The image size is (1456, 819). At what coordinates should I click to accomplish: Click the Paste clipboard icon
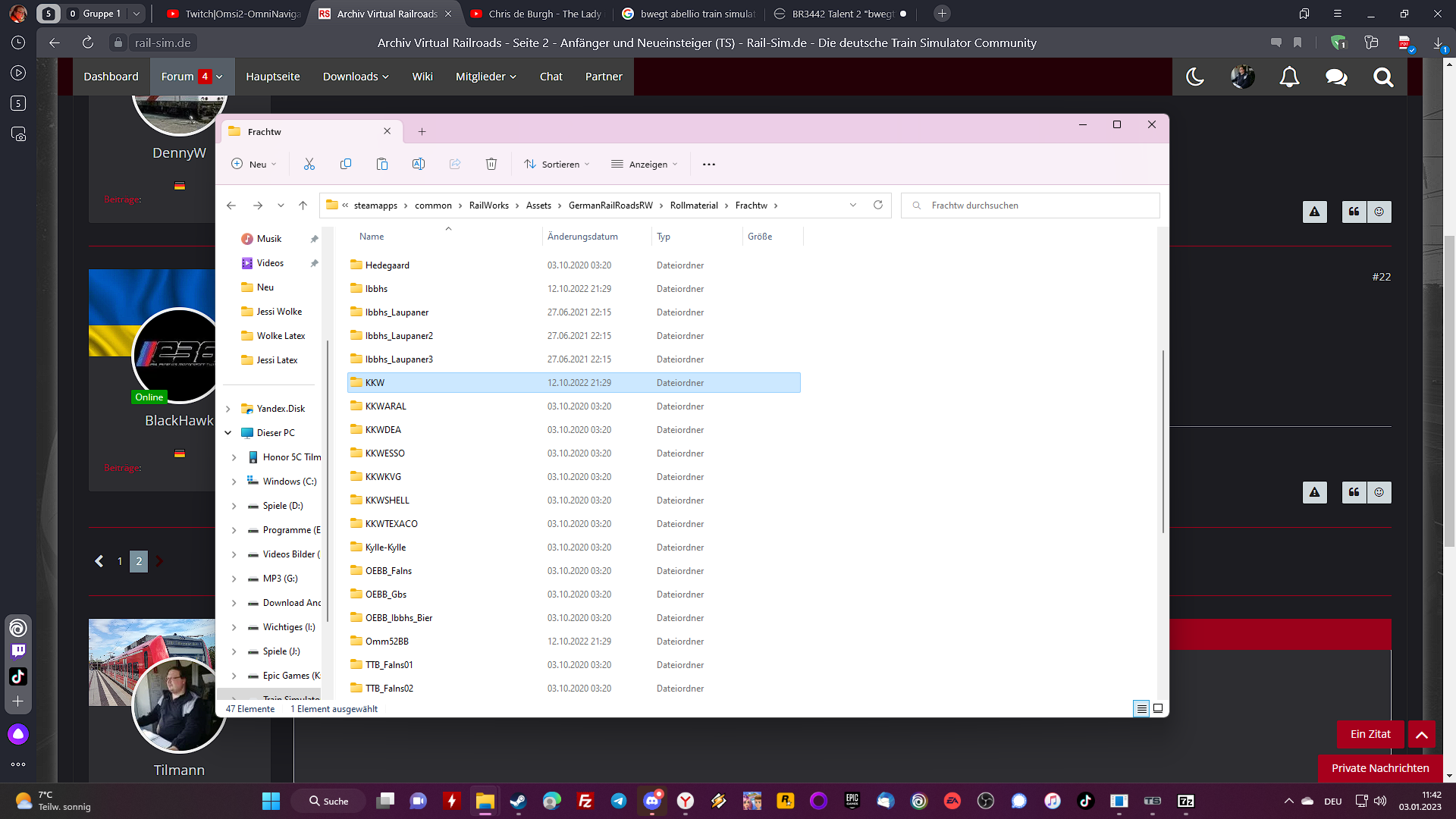[382, 164]
